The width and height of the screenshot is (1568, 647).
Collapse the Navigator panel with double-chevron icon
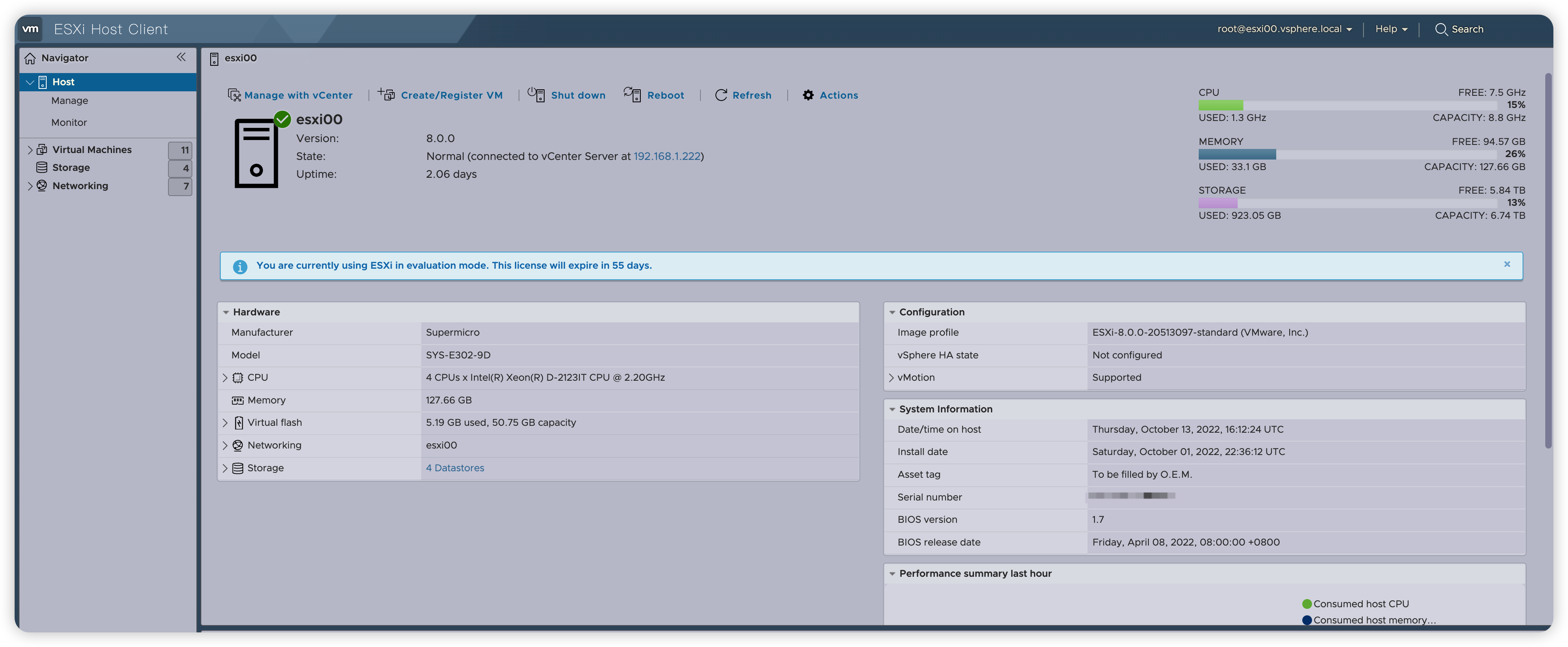181,57
